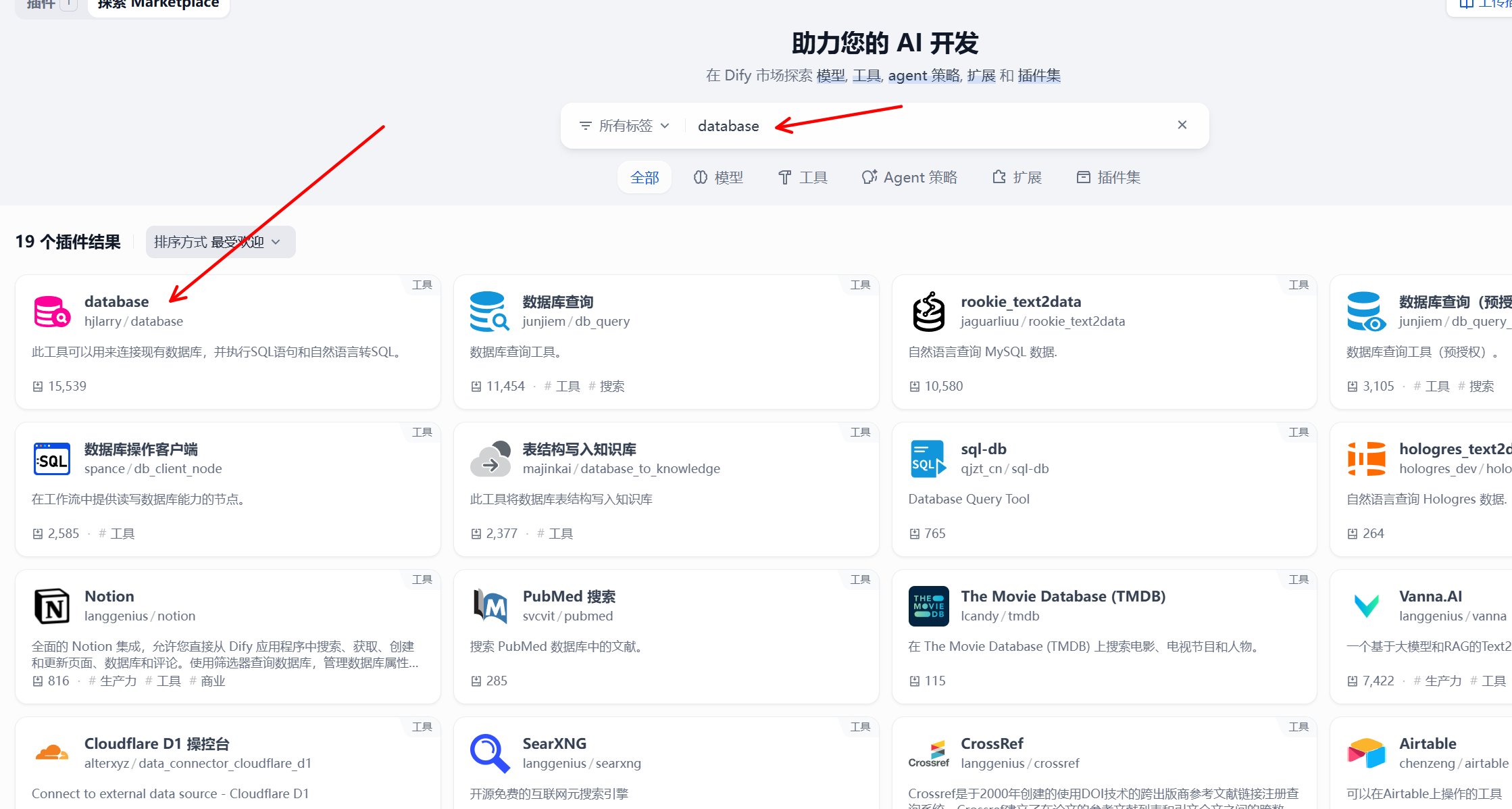Switch to the 插件集 tab

[1108, 178]
